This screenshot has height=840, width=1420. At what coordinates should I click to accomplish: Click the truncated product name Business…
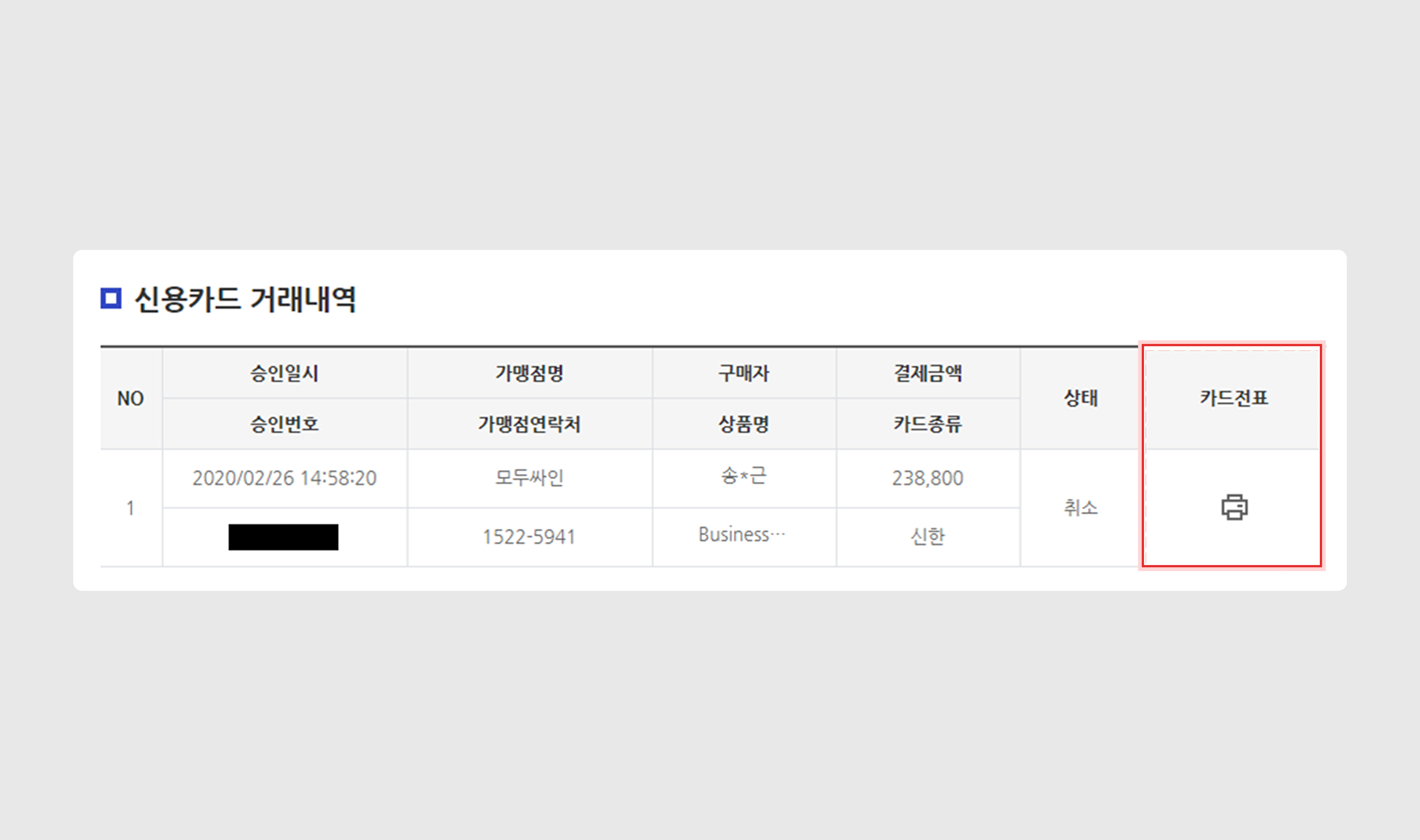tap(742, 535)
